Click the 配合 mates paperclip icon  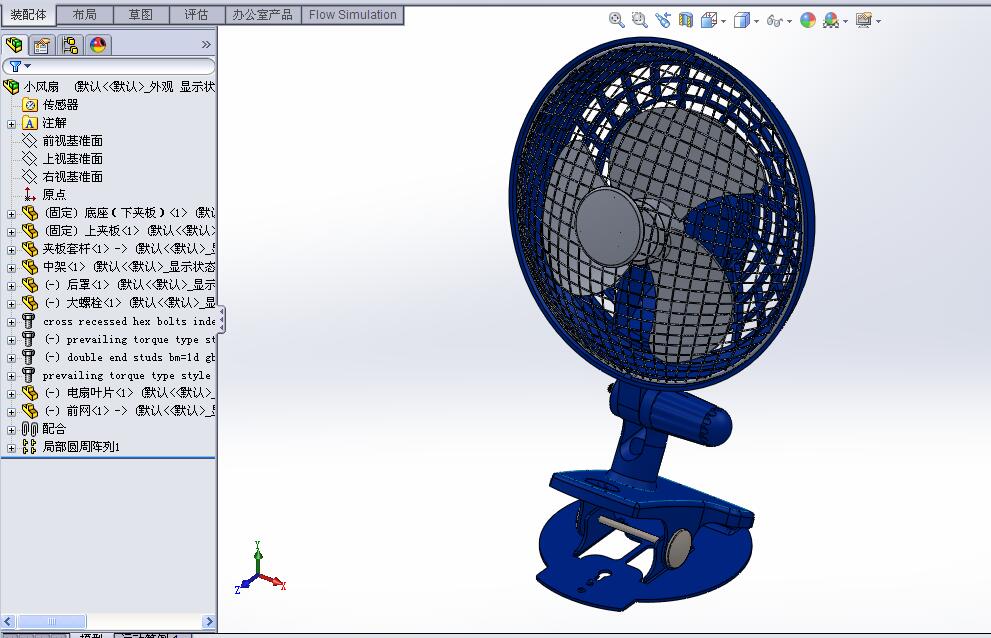coord(30,429)
